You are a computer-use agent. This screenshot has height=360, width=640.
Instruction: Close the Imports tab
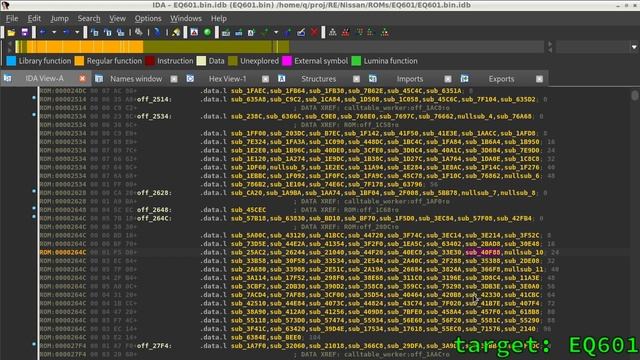[448, 79]
